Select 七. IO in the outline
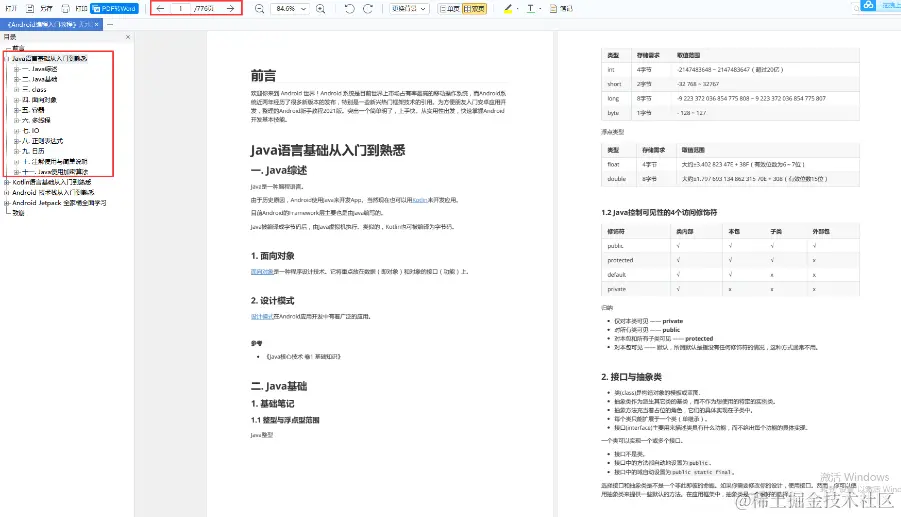Viewport: 901px width, 517px height. click(31, 130)
